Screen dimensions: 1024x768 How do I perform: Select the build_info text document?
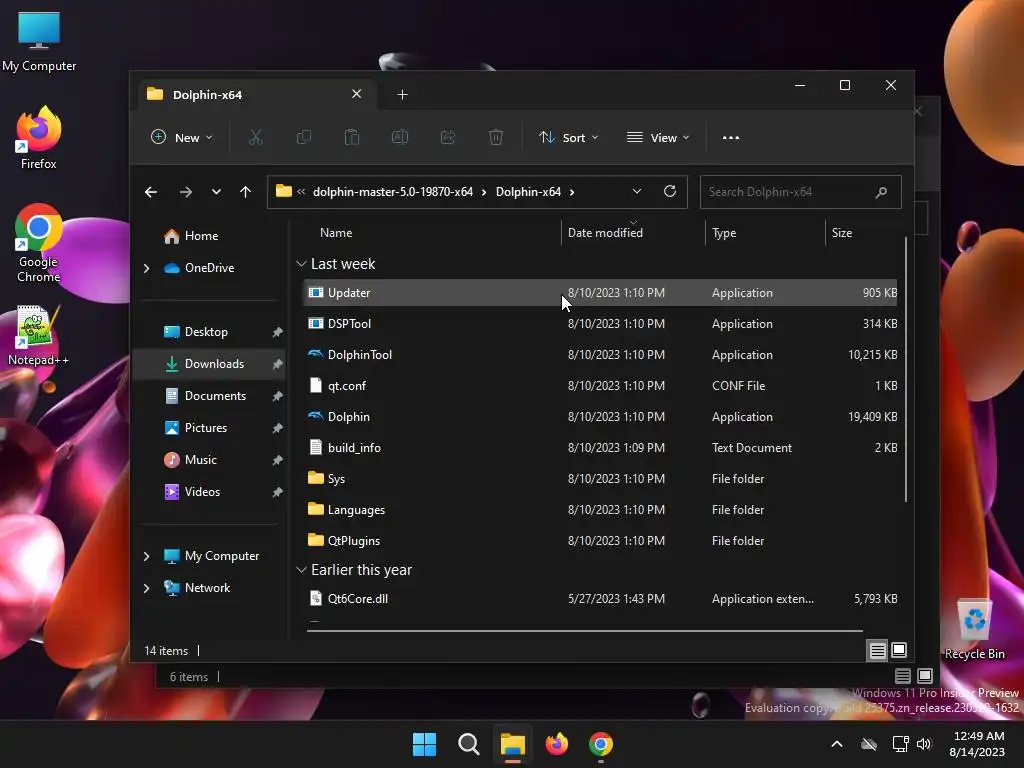pyautogui.click(x=600, y=448)
